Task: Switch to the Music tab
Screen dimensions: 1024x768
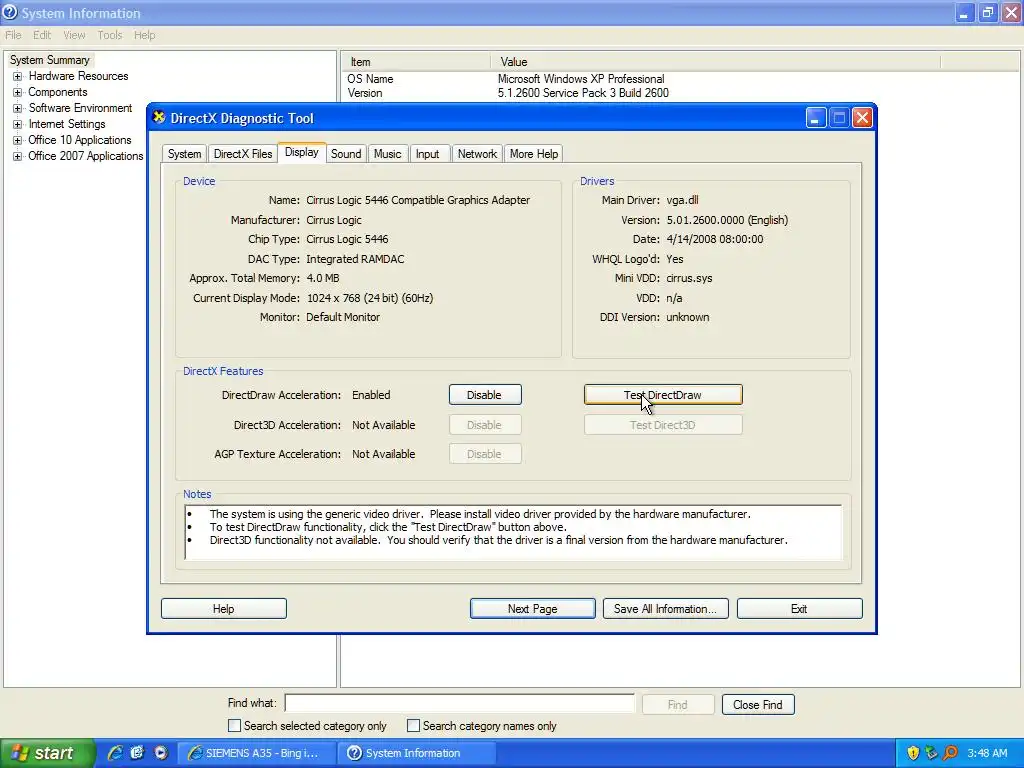Action: click(387, 154)
